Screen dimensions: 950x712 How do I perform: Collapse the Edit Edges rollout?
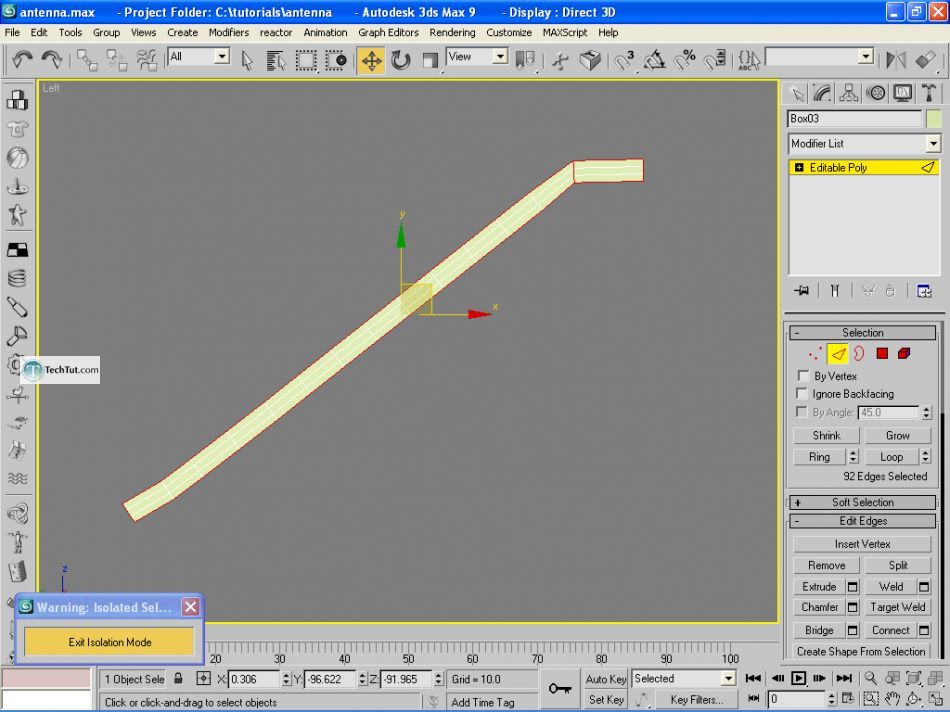pos(863,521)
